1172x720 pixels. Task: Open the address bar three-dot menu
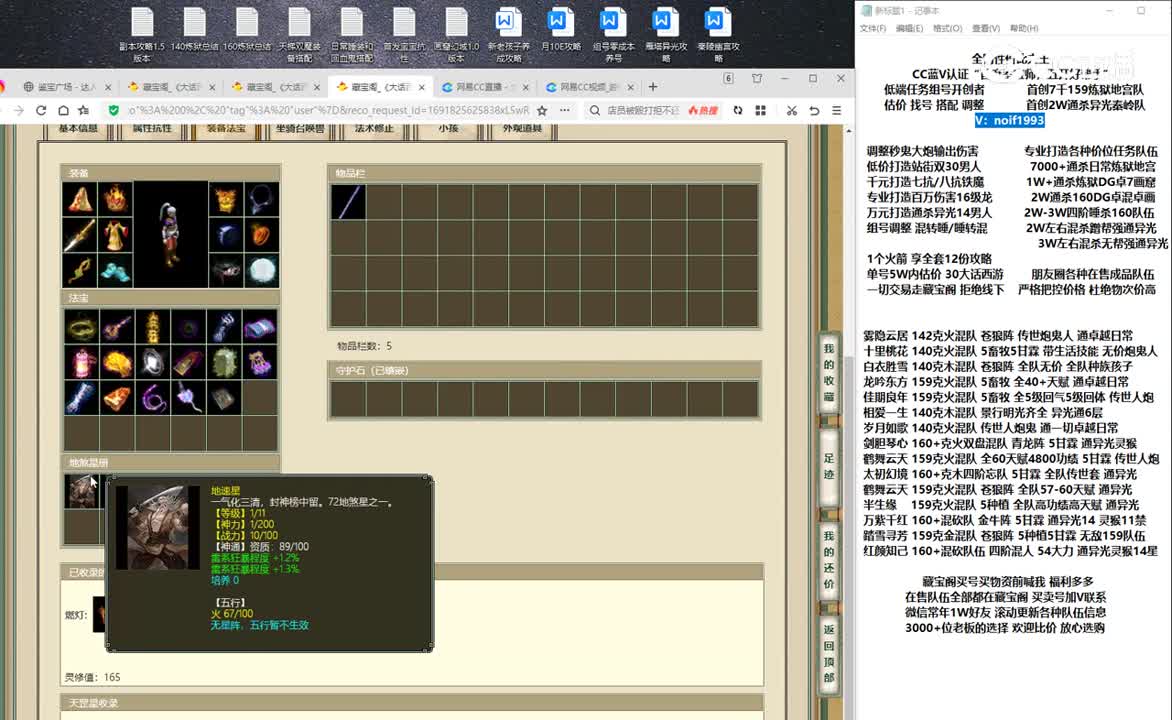point(564,110)
